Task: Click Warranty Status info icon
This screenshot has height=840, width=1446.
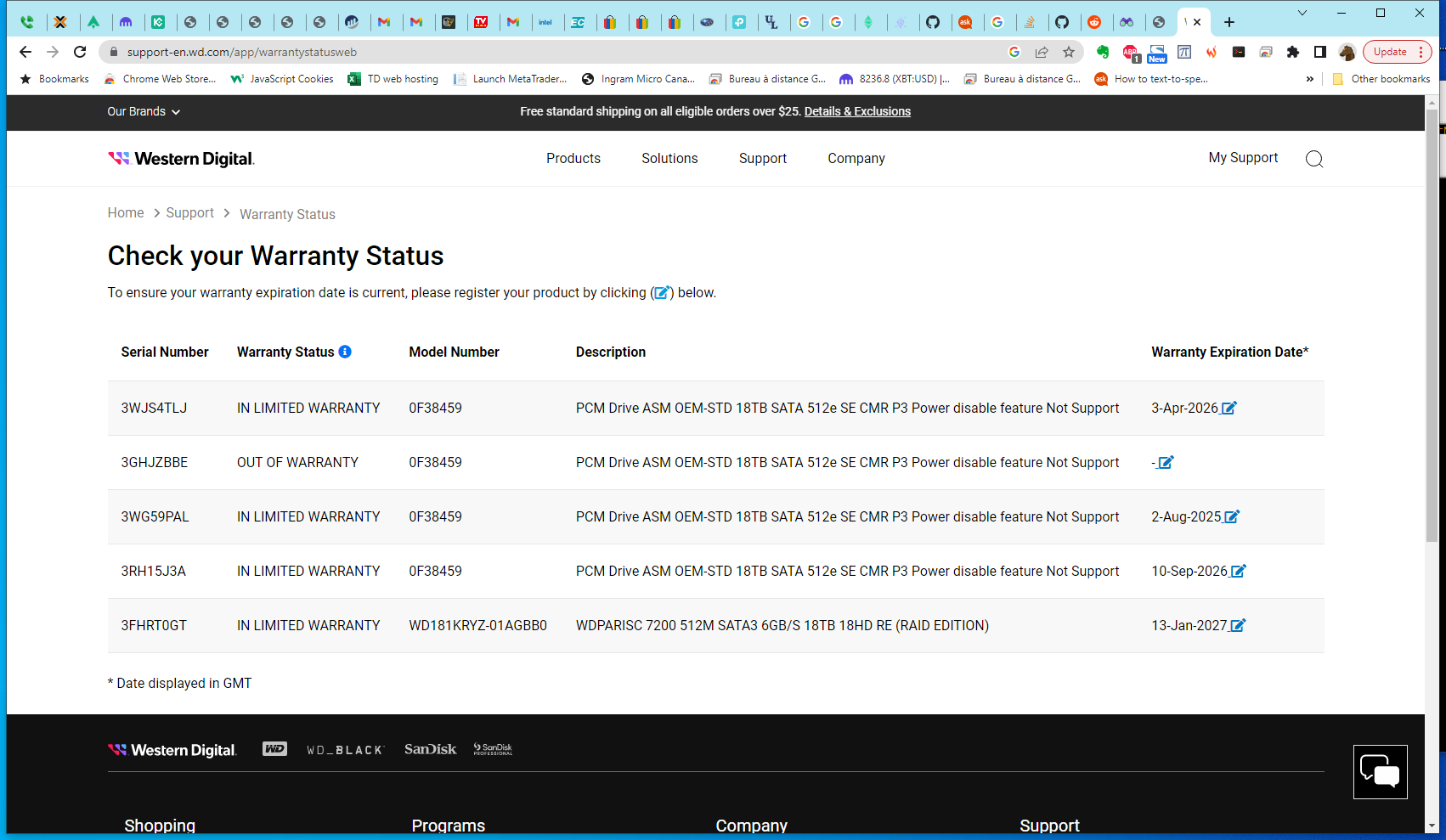Action: [x=345, y=352]
